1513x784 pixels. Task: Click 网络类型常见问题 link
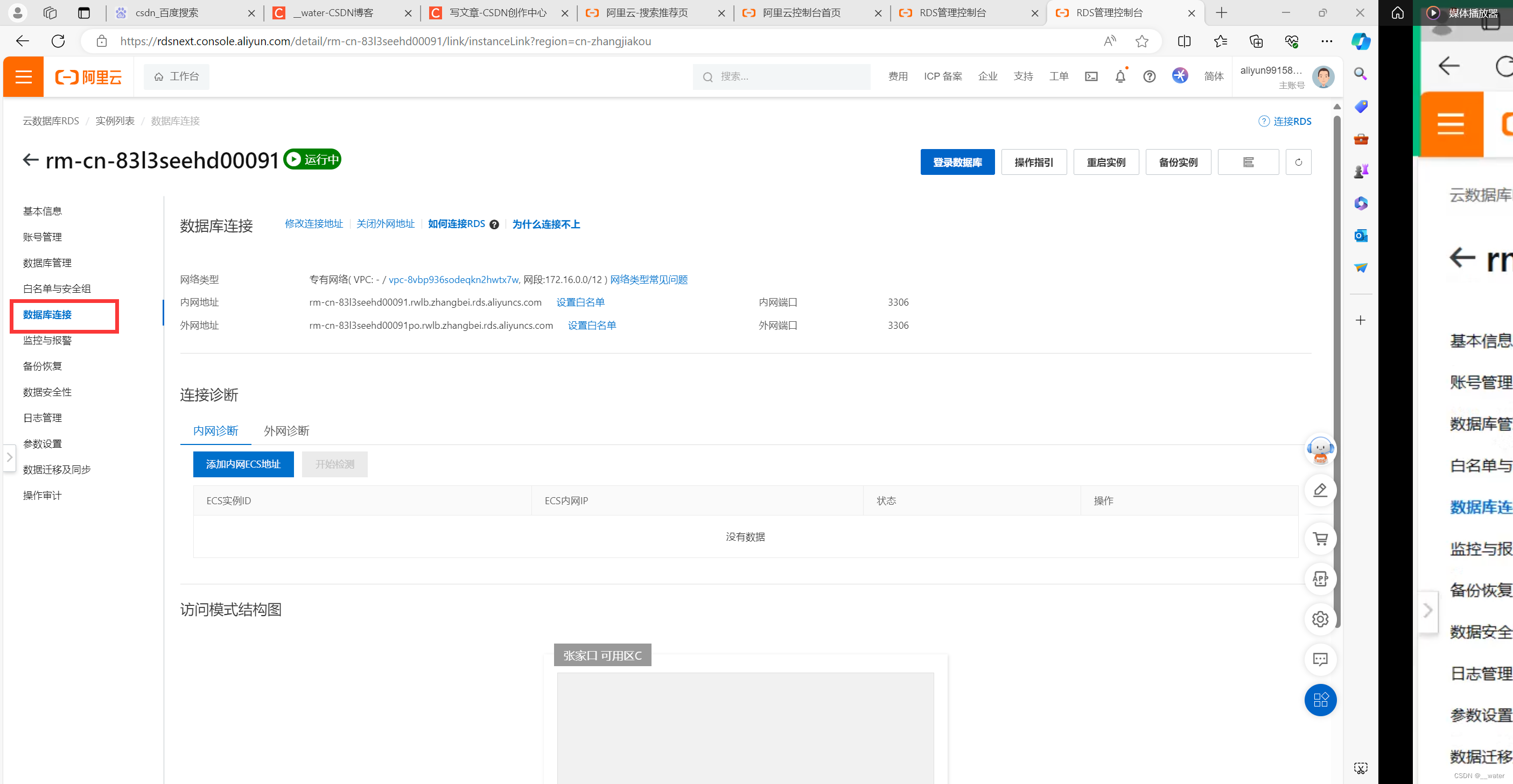point(649,279)
